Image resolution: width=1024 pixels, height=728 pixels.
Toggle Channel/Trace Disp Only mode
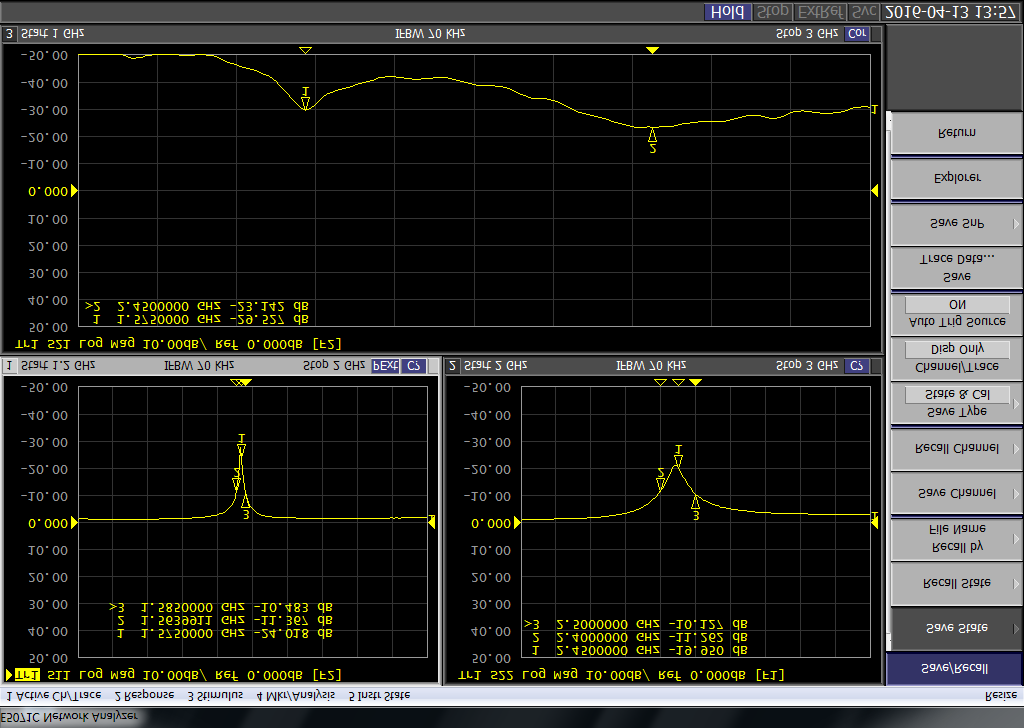point(956,349)
